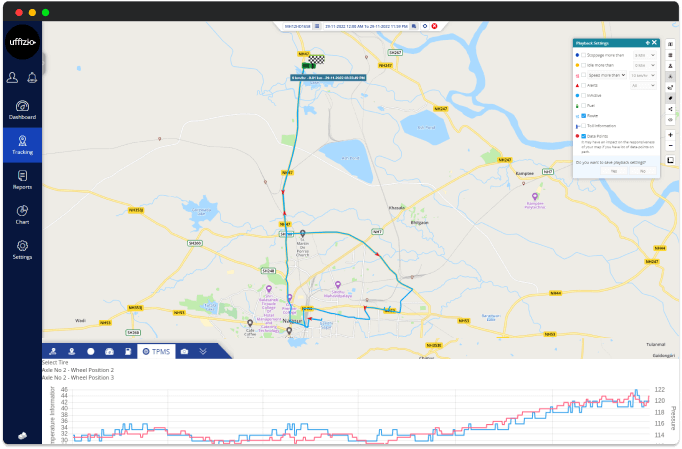The width and height of the screenshot is (682, 449).
Task: Open the speedometer tab in bottom bar
Action: (109, 352)
